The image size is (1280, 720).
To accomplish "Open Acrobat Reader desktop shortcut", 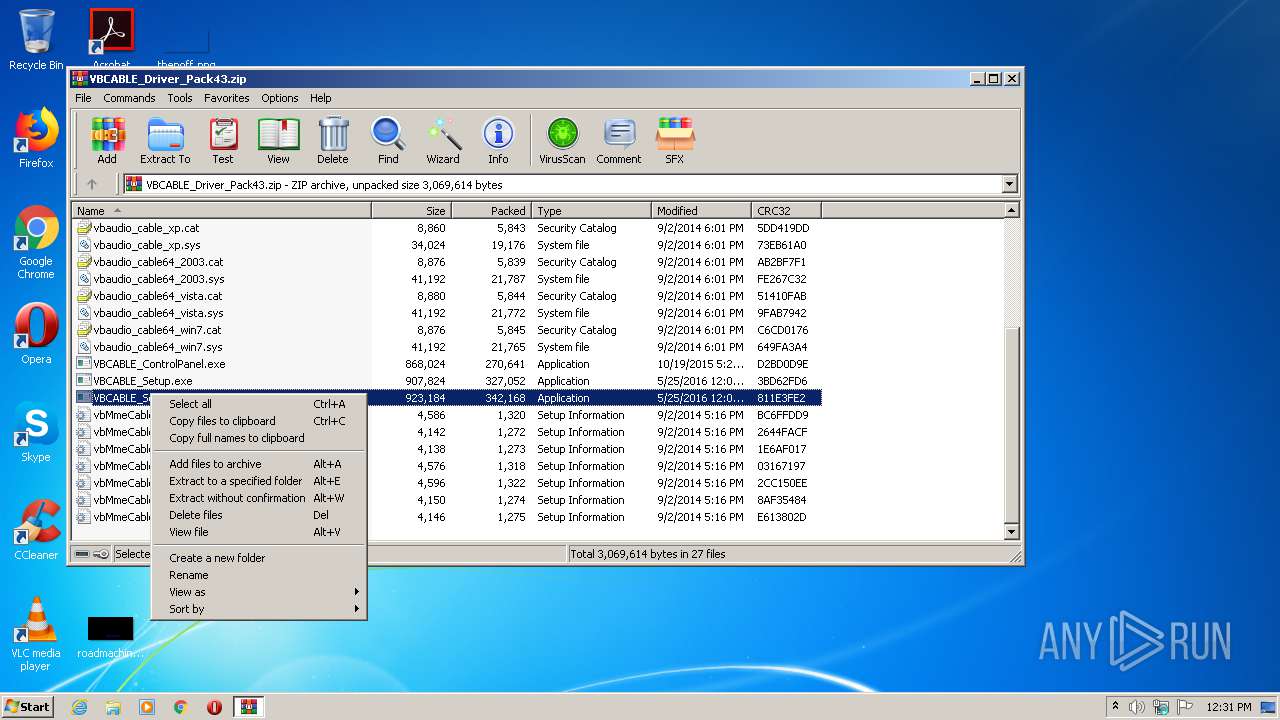I will [x=111, y=40].
